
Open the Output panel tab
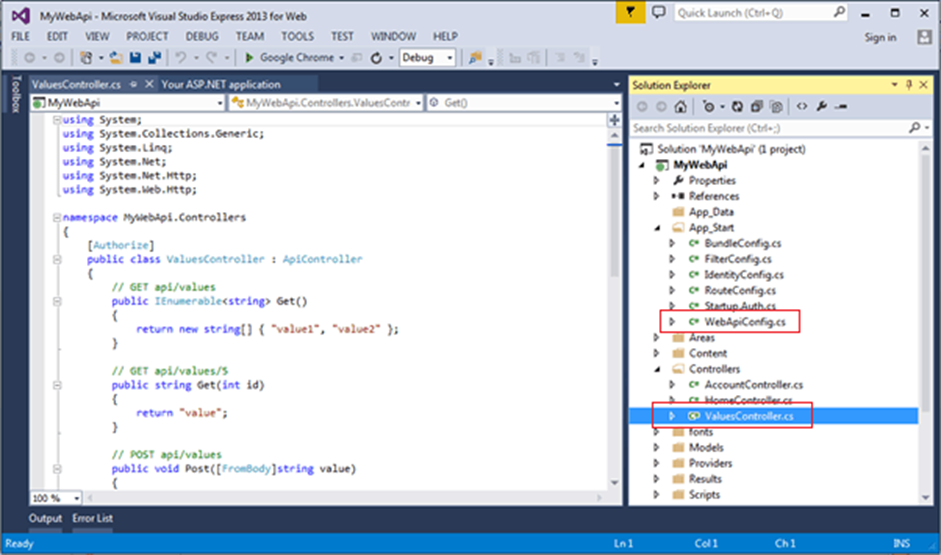(x=45, y=518)
